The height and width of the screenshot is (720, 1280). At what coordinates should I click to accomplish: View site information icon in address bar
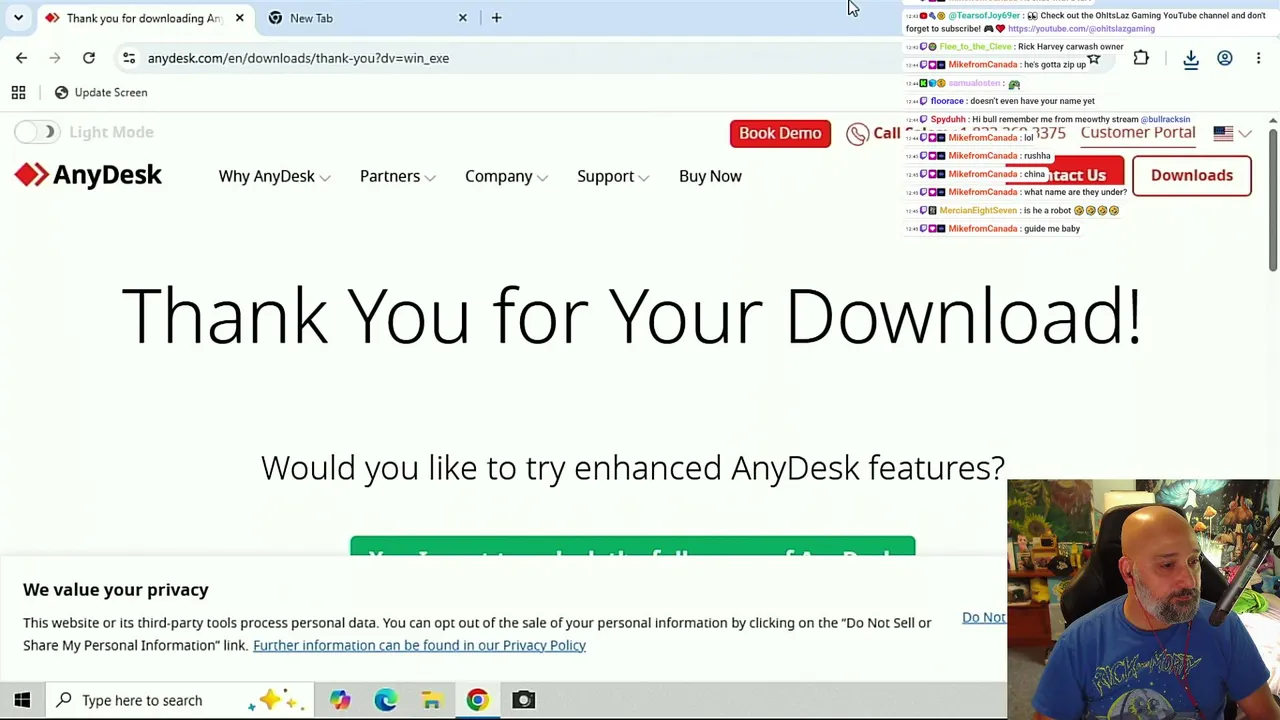[129, 58]
